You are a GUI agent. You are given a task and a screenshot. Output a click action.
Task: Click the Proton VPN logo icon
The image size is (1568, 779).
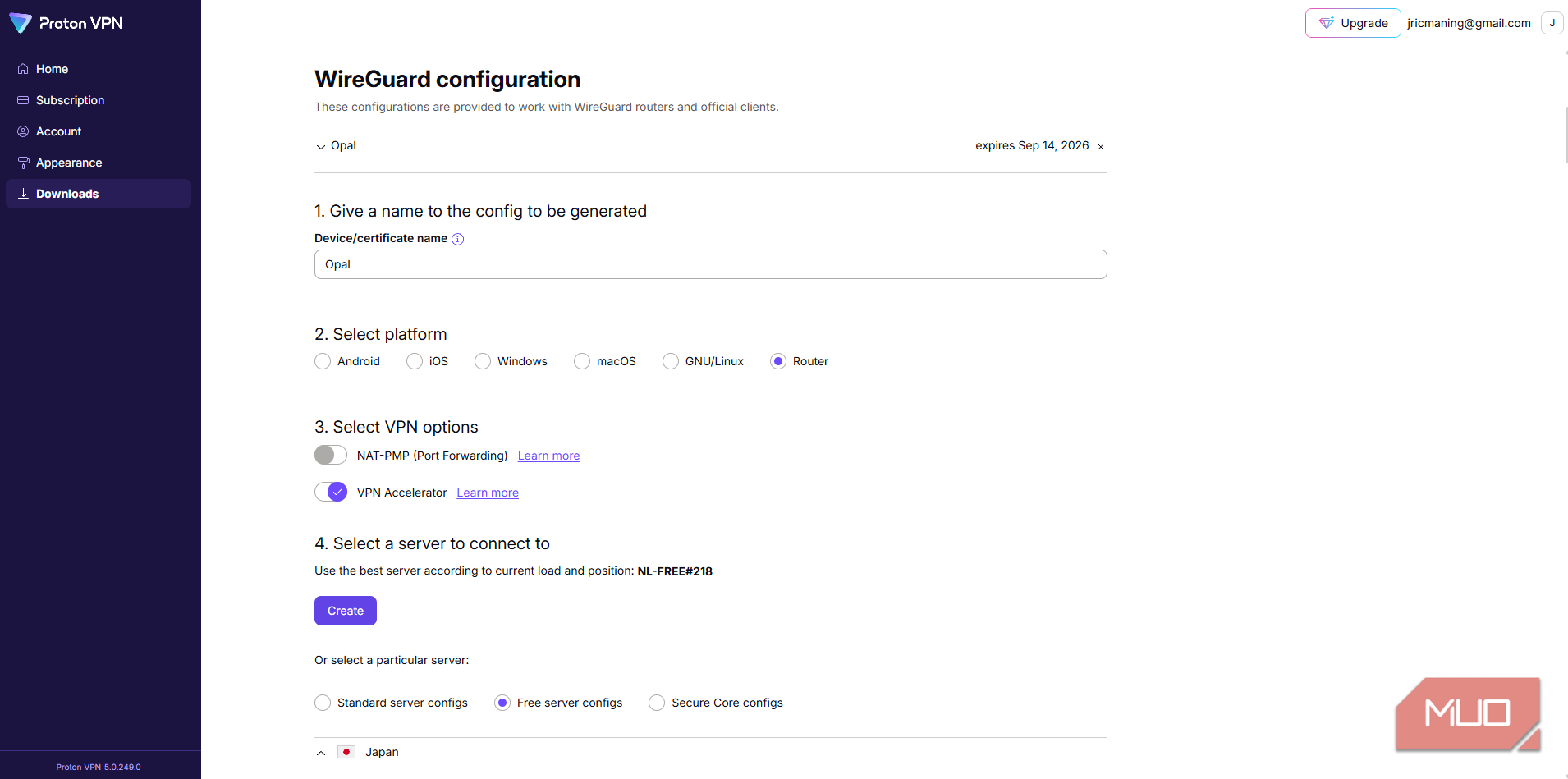21,23
